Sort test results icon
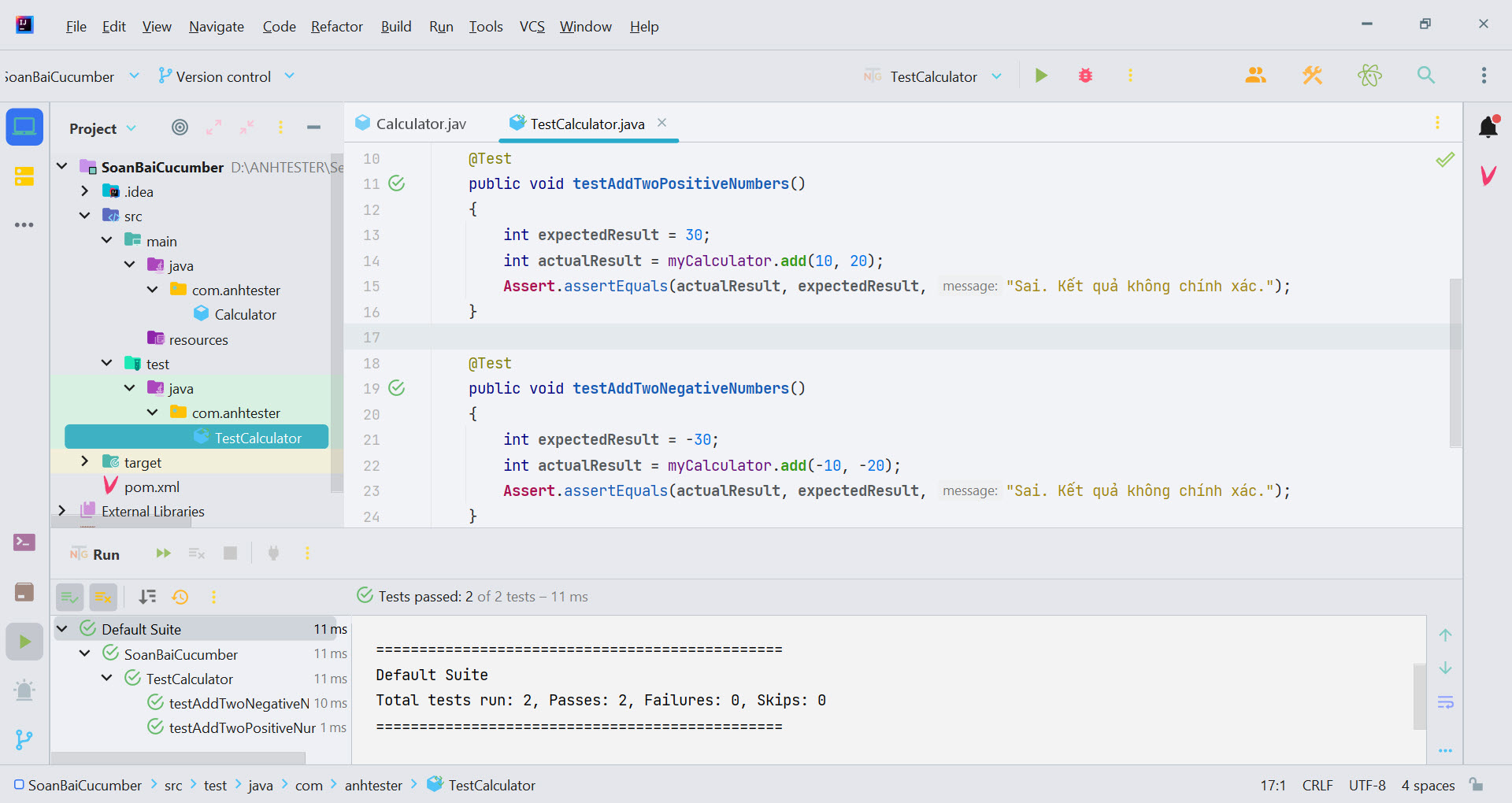 (147, 598)
